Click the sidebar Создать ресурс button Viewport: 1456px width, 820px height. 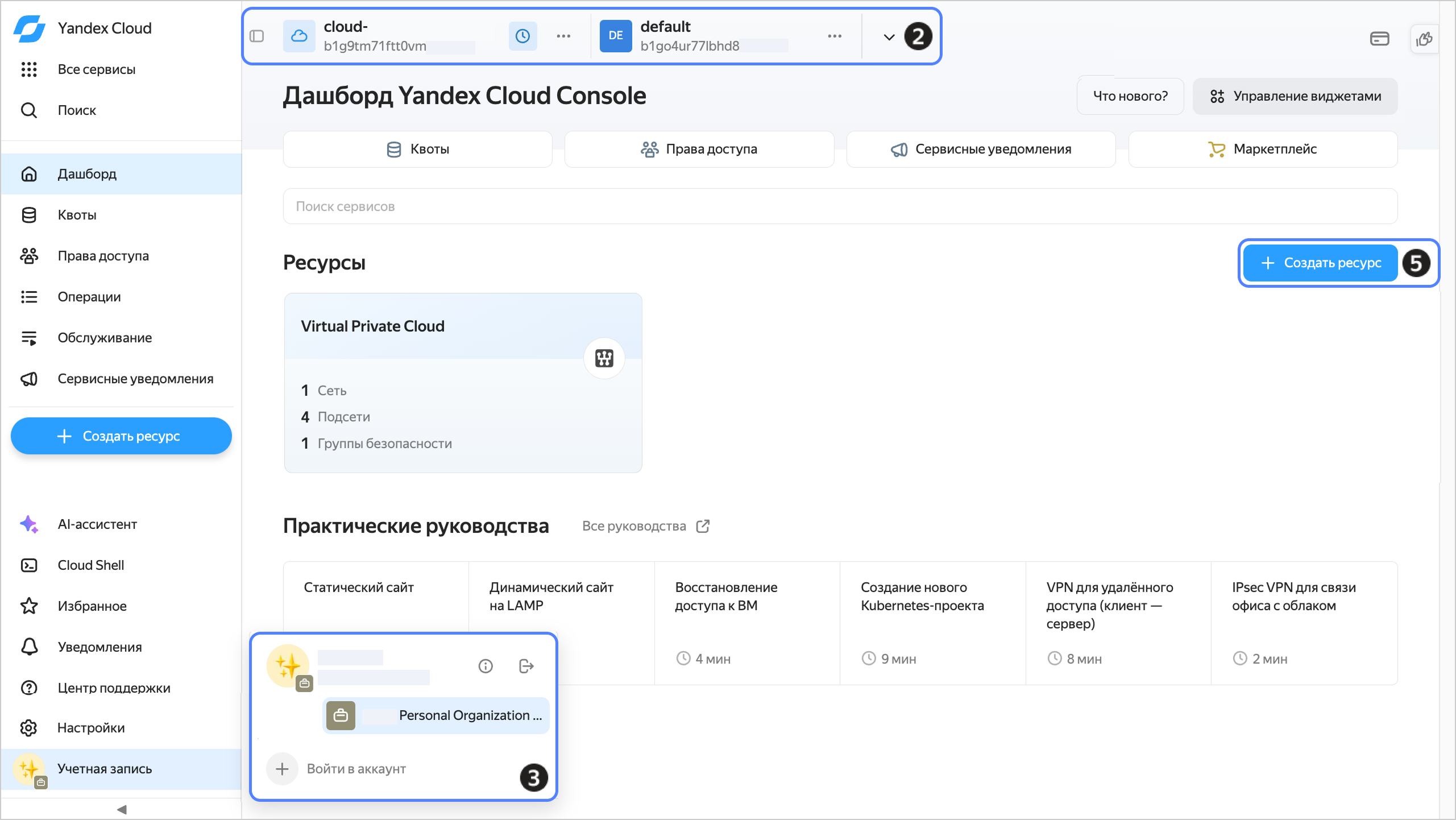121,436
